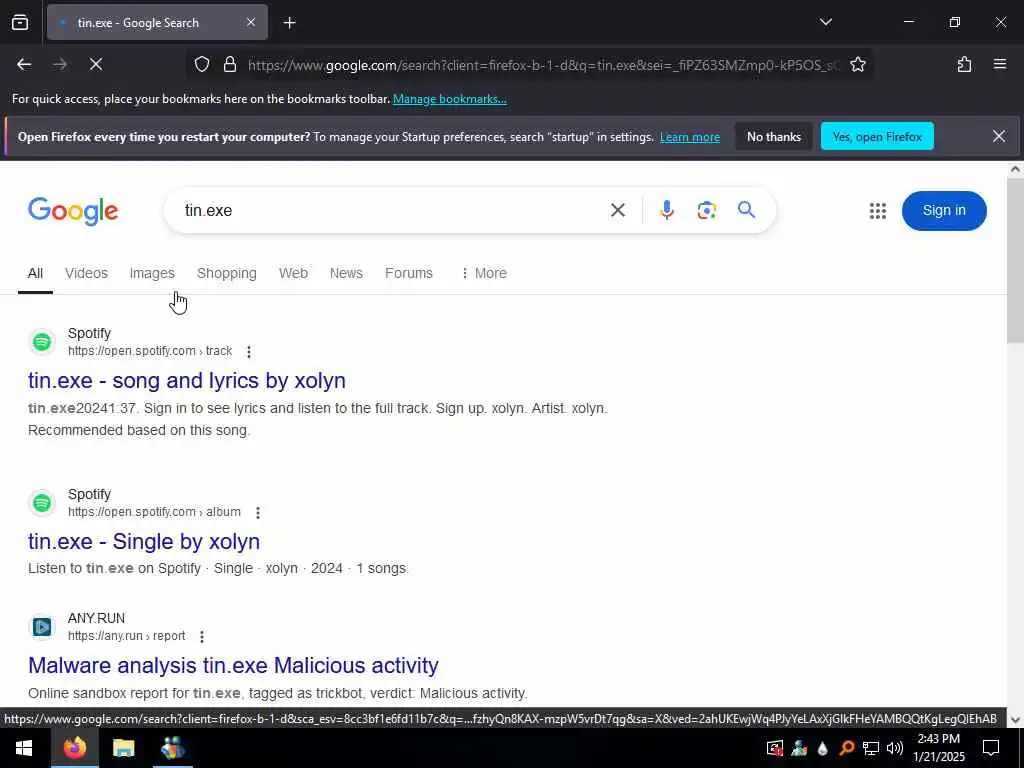Stop loading the page
Screen dimensions: 1024x768
tap(96, 64)
